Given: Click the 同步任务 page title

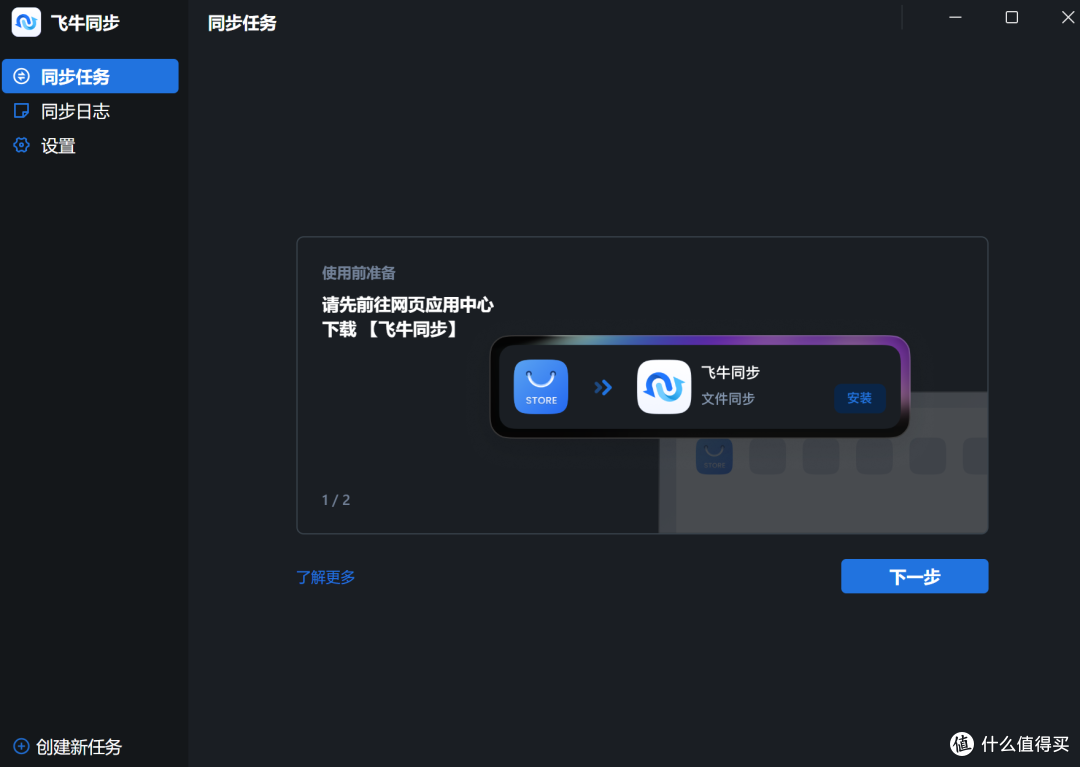Looking at the screenshot, I should pos(242,23).
